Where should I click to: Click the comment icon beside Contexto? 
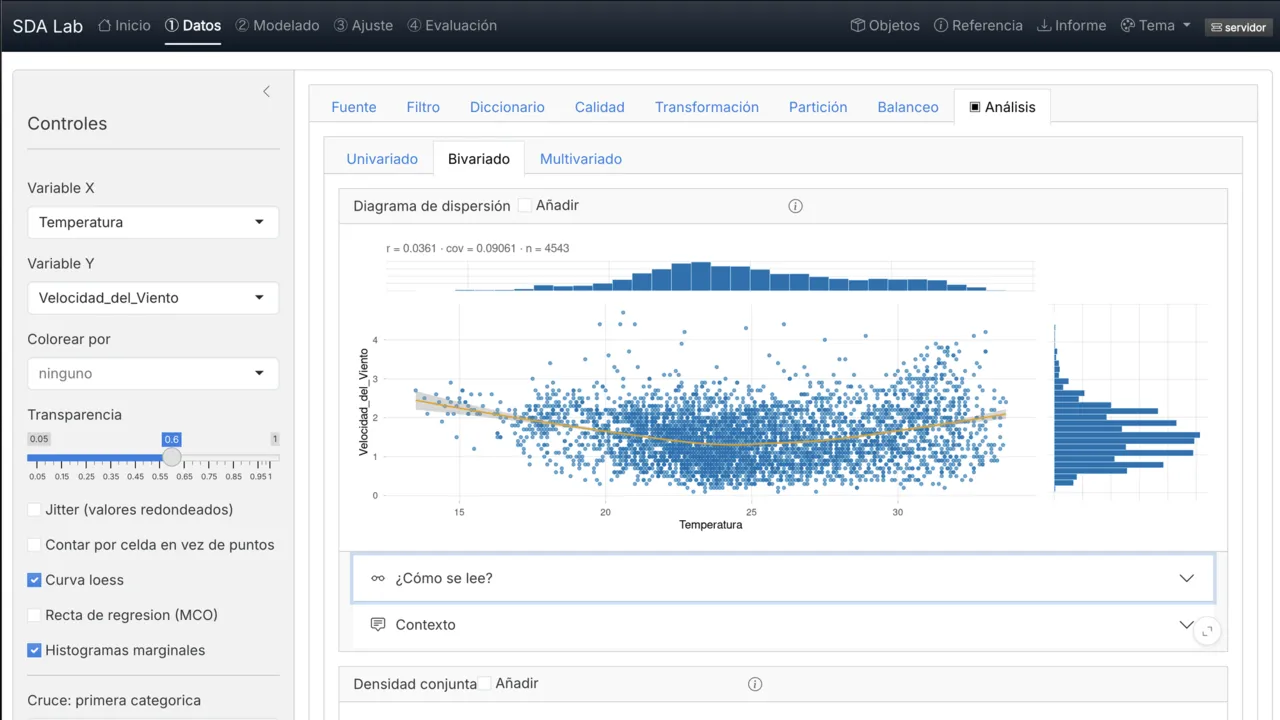(378, 624)
